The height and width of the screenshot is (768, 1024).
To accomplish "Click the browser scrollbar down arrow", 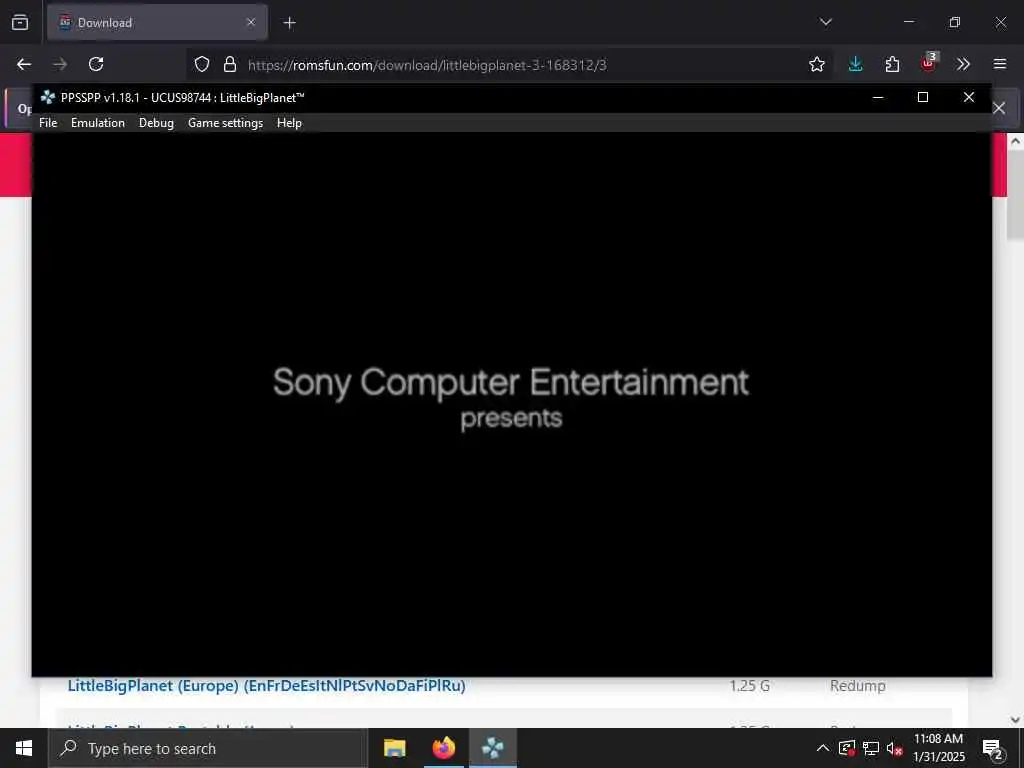I will 1016,720.
